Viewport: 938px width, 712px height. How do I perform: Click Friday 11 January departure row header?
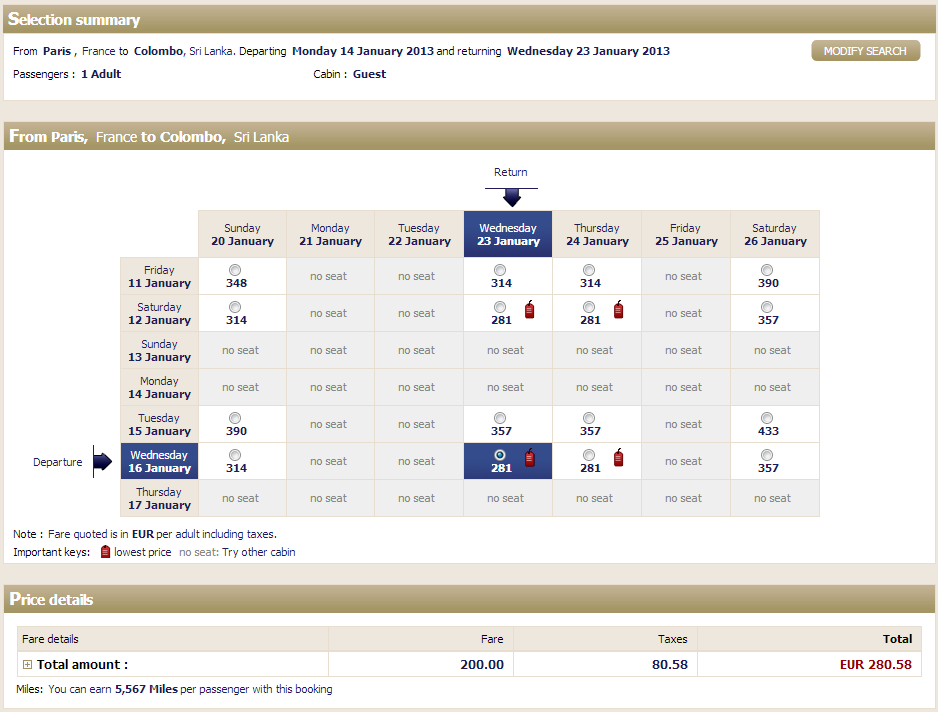[x=159, y=276]
